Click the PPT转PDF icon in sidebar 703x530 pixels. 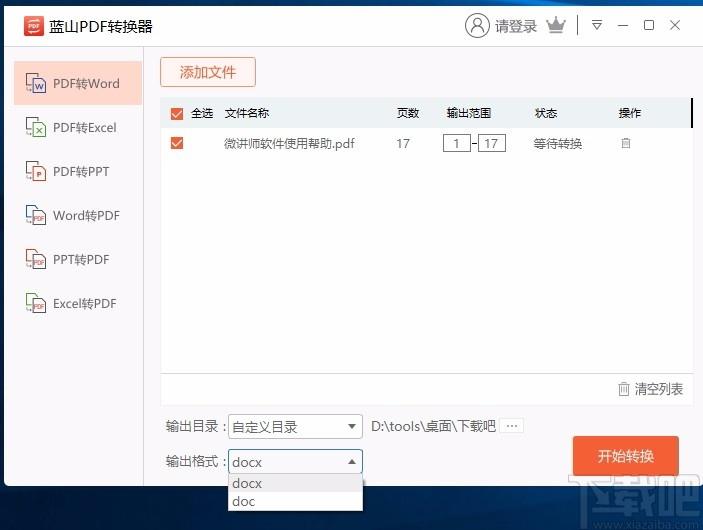(x=36, y=259)
